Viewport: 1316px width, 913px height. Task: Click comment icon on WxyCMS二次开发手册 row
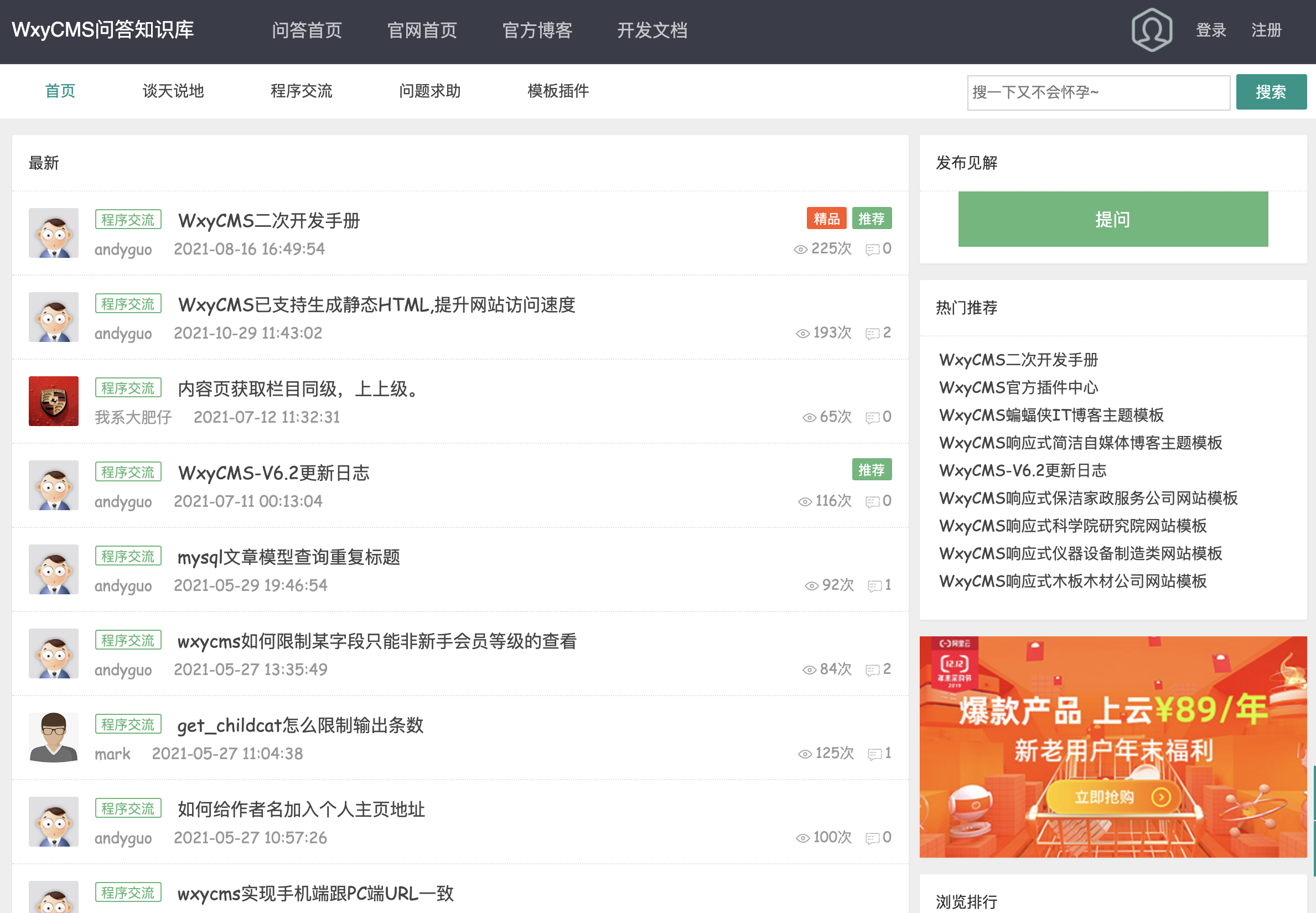pos(872,250)
